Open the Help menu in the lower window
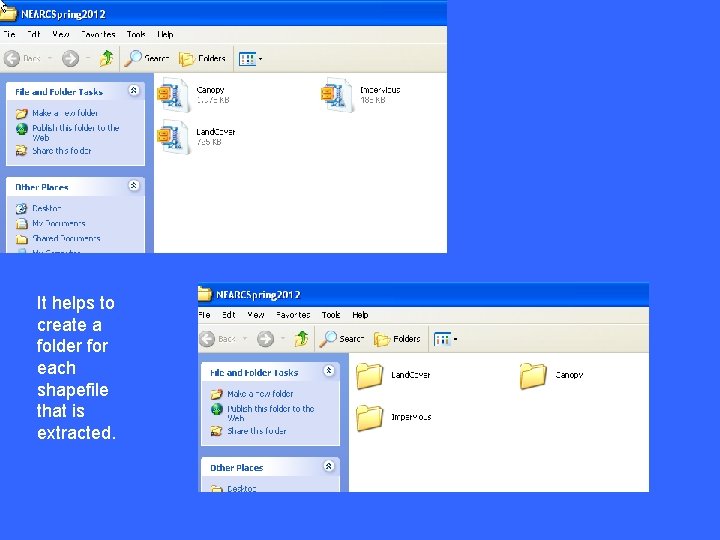The image size is (720, 540). coord(360,315)
